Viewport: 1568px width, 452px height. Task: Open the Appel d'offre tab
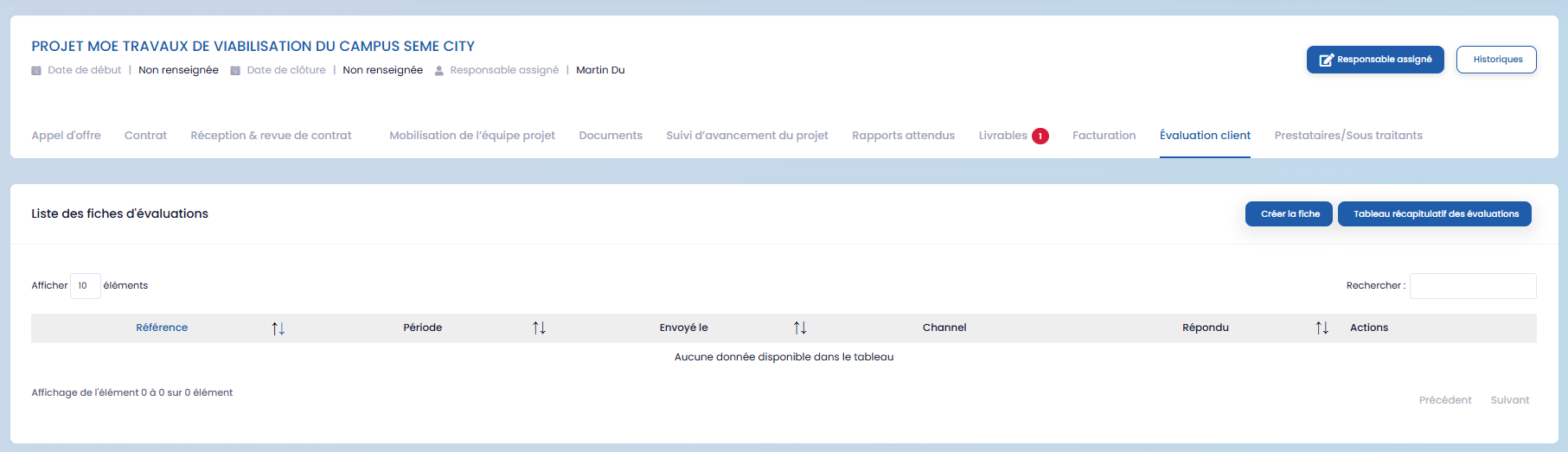[x=66, y=136]
